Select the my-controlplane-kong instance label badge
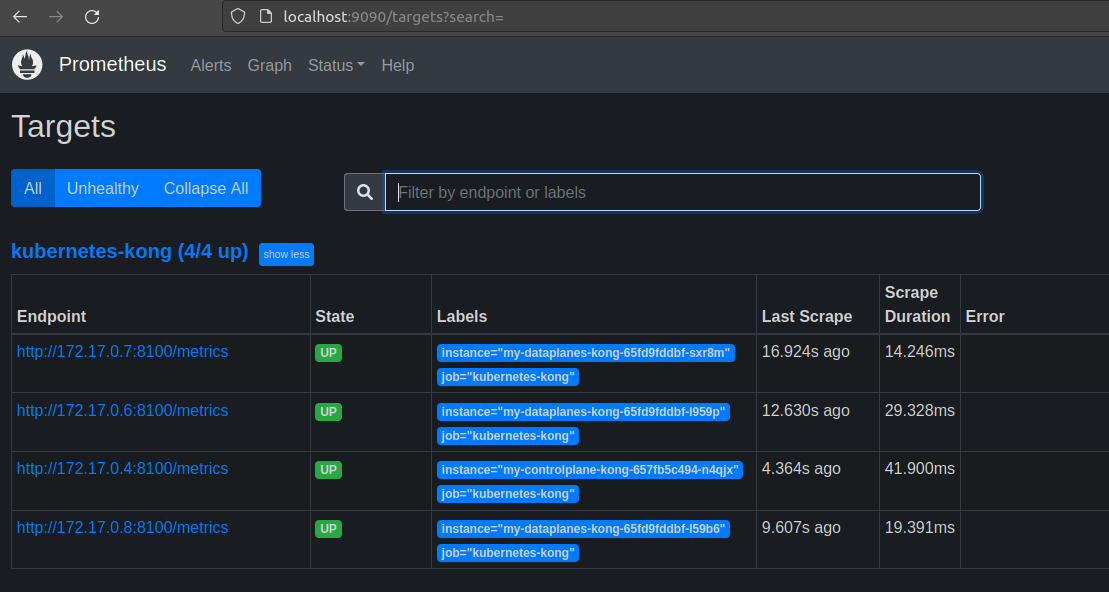The image size is (1109, 592). pyautogui.click(x=591, y=469)
